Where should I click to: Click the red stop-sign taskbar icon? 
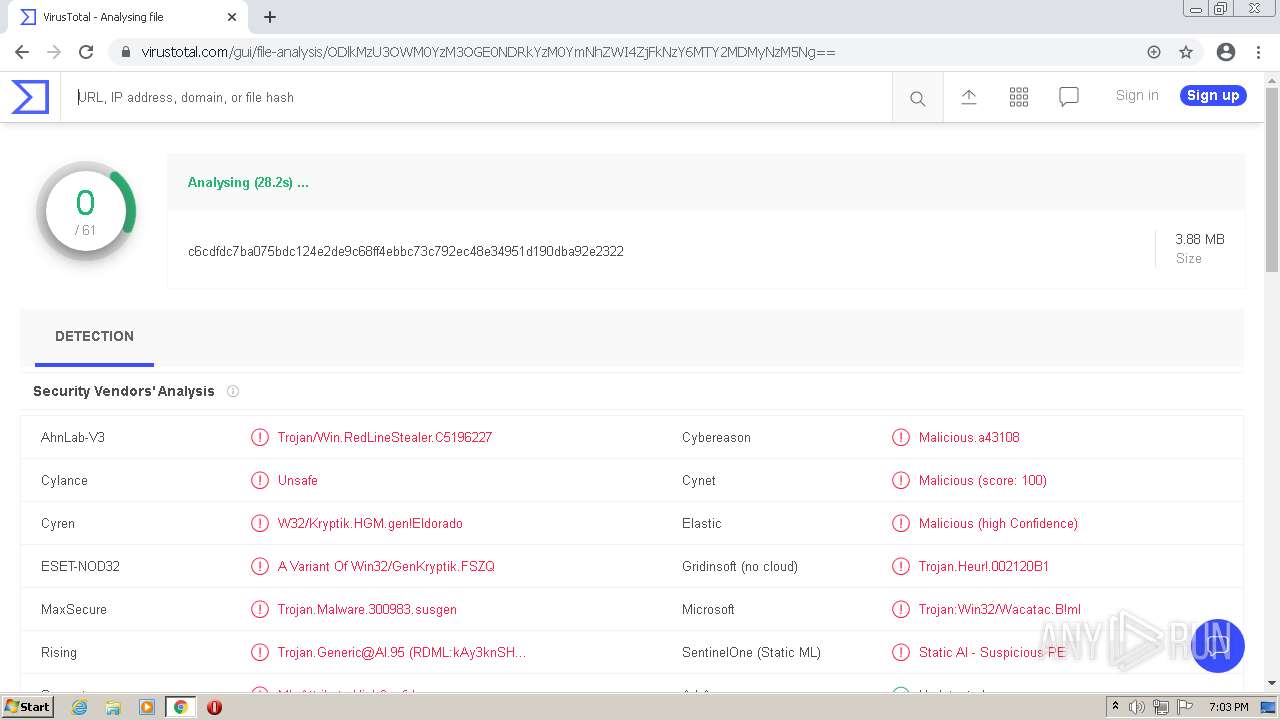[214, 707]
